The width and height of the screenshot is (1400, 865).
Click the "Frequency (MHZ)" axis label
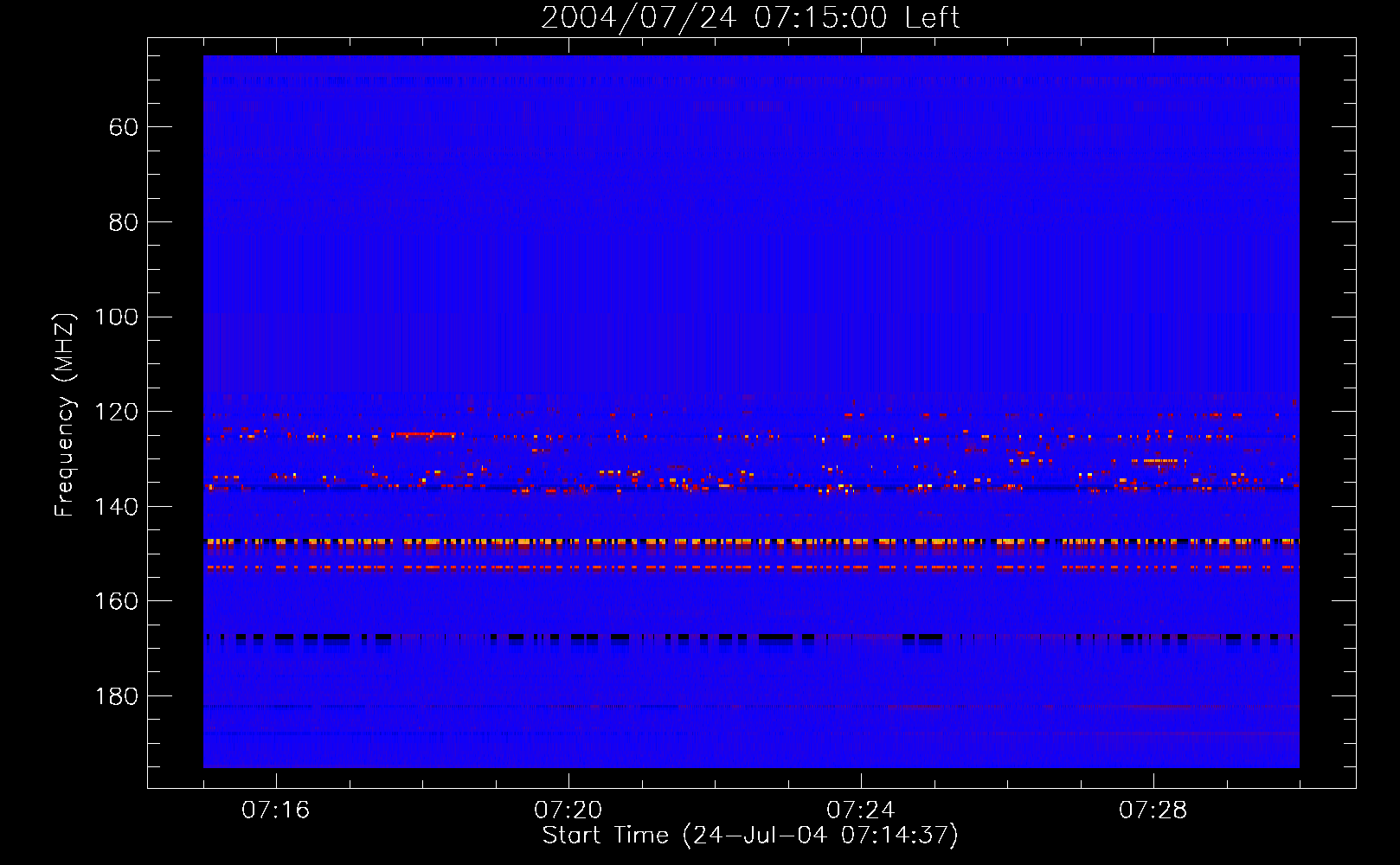(x=65, y=414)
